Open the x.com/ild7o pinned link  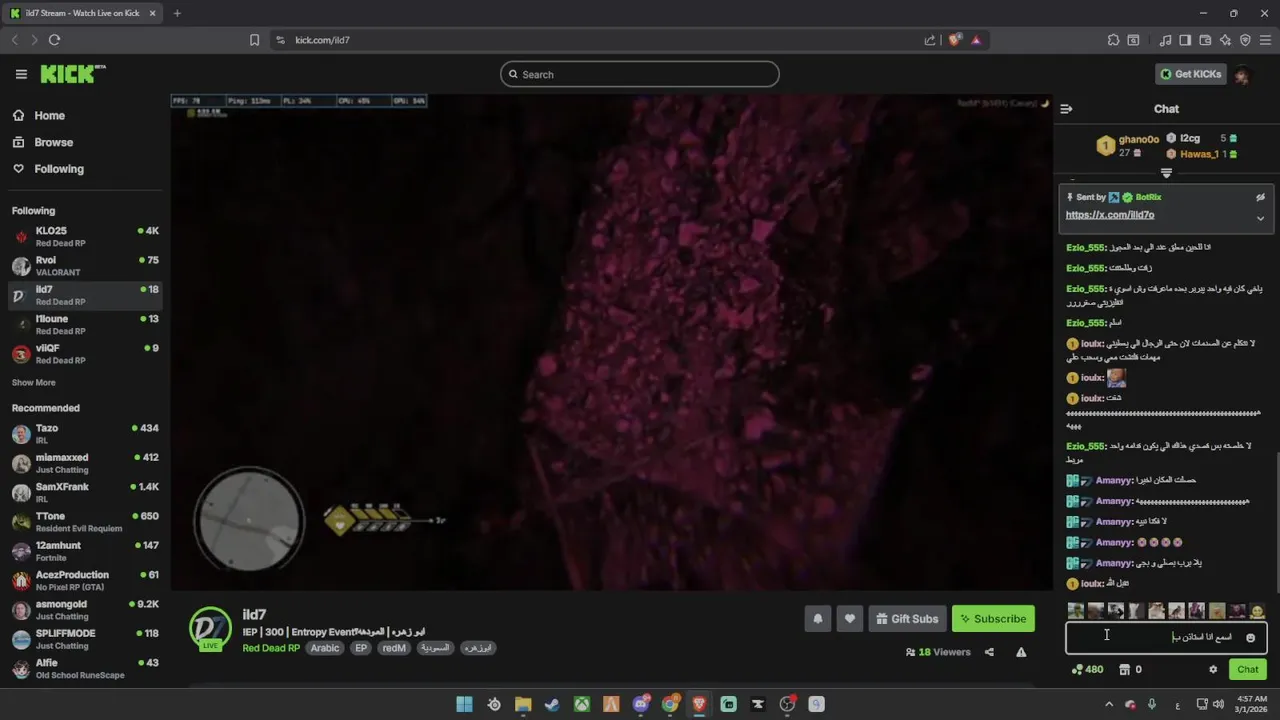pyautogui.click(x=1110, y=215)
